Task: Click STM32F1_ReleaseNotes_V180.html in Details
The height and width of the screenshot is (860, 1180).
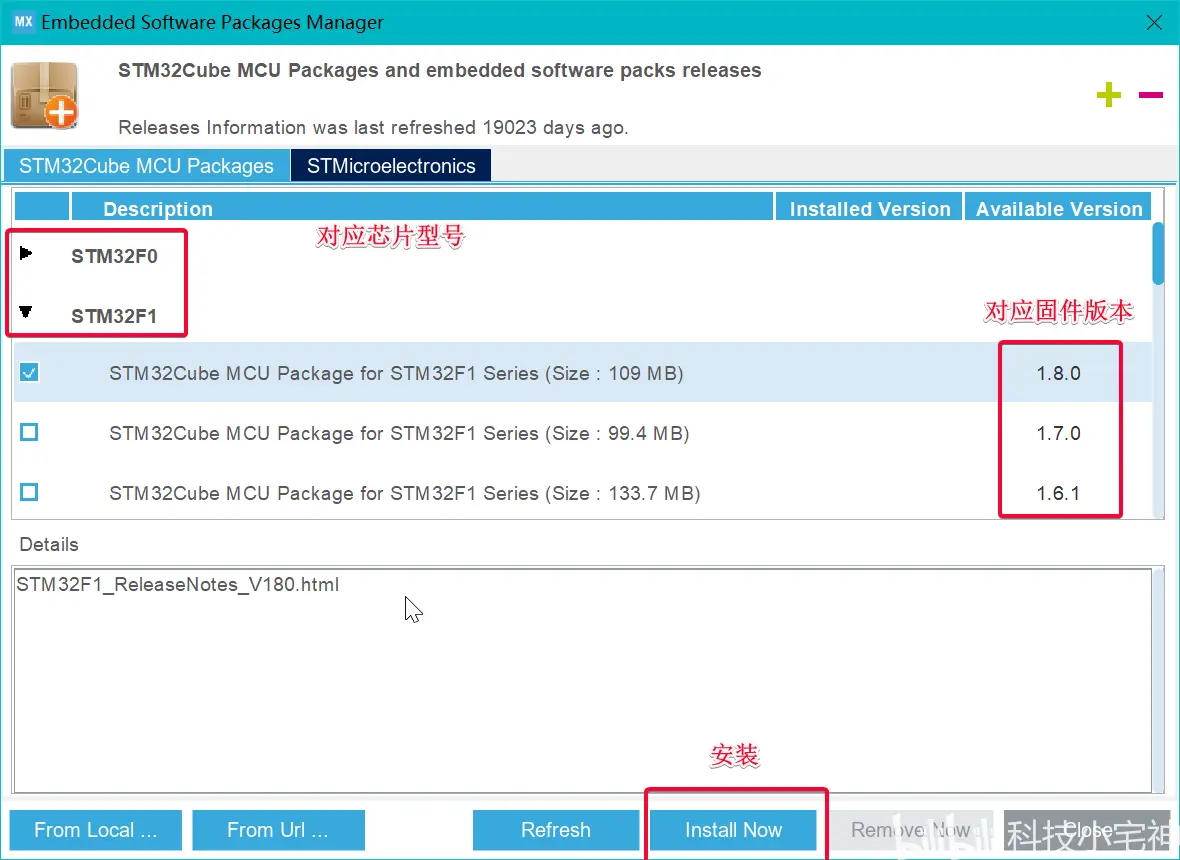Action: (178, 585)
